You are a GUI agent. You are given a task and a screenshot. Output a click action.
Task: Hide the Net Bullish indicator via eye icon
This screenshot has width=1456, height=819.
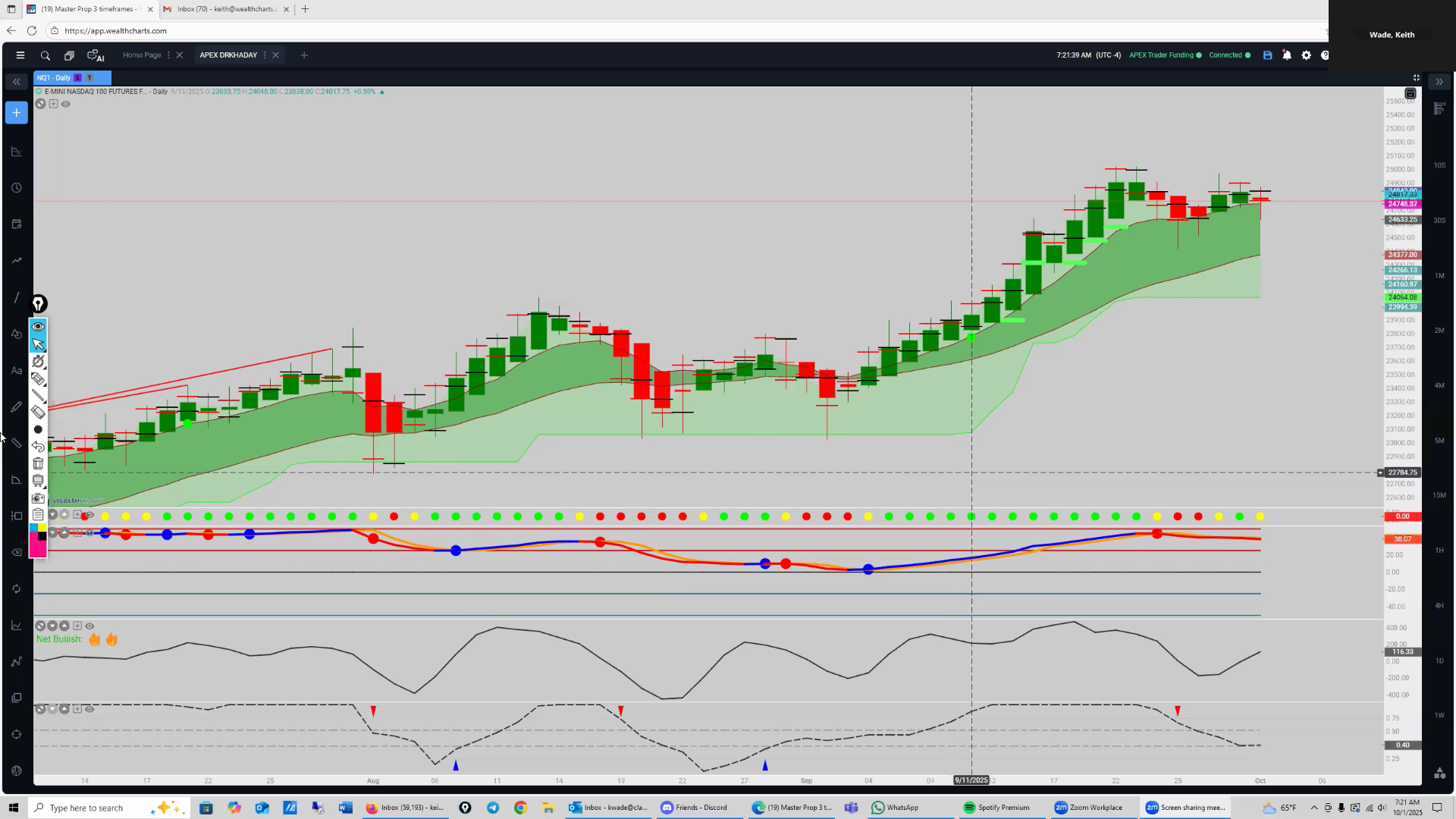pos(89,626)
